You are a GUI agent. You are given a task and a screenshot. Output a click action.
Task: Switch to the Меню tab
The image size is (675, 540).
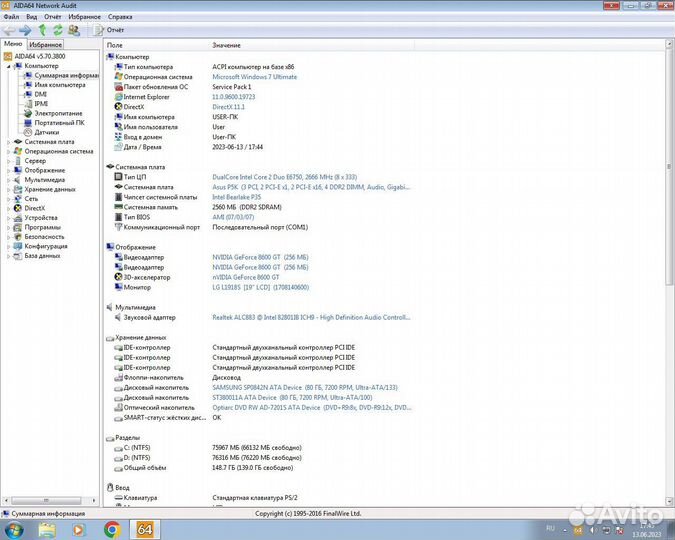[13, 44]
